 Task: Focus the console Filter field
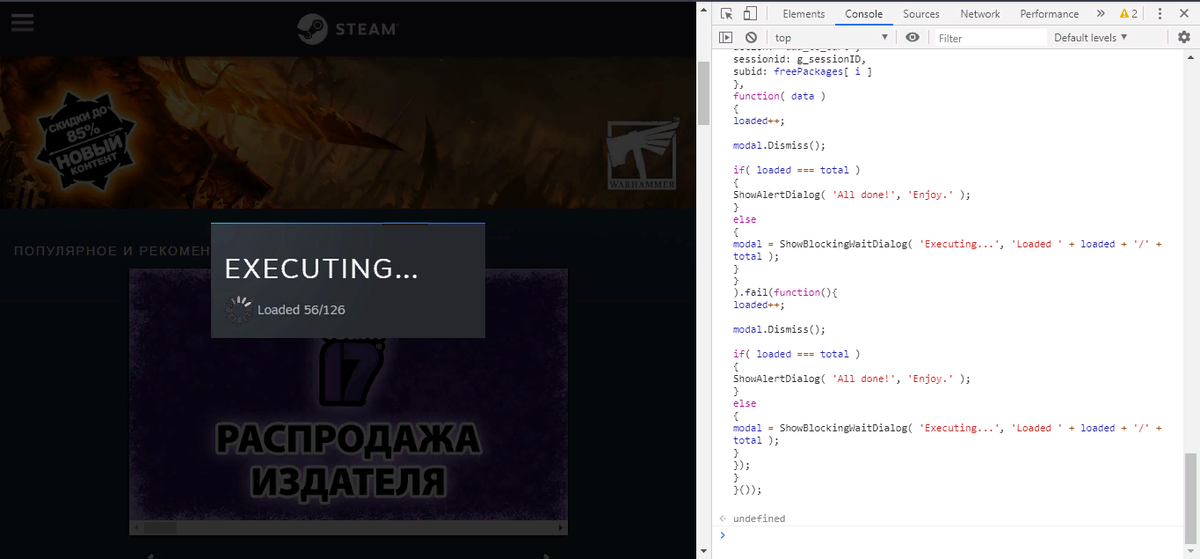coord(990,38)
